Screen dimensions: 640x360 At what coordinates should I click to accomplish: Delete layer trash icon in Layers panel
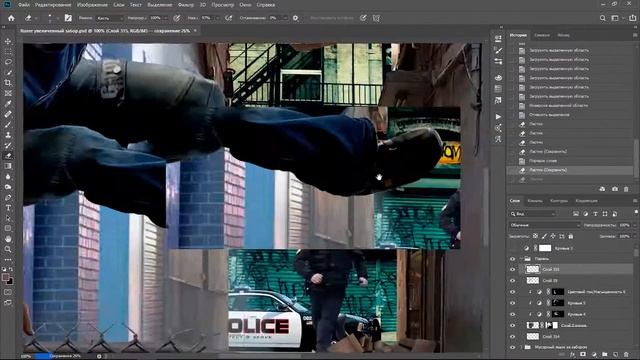pyautogui.click(x=626, y=355)
